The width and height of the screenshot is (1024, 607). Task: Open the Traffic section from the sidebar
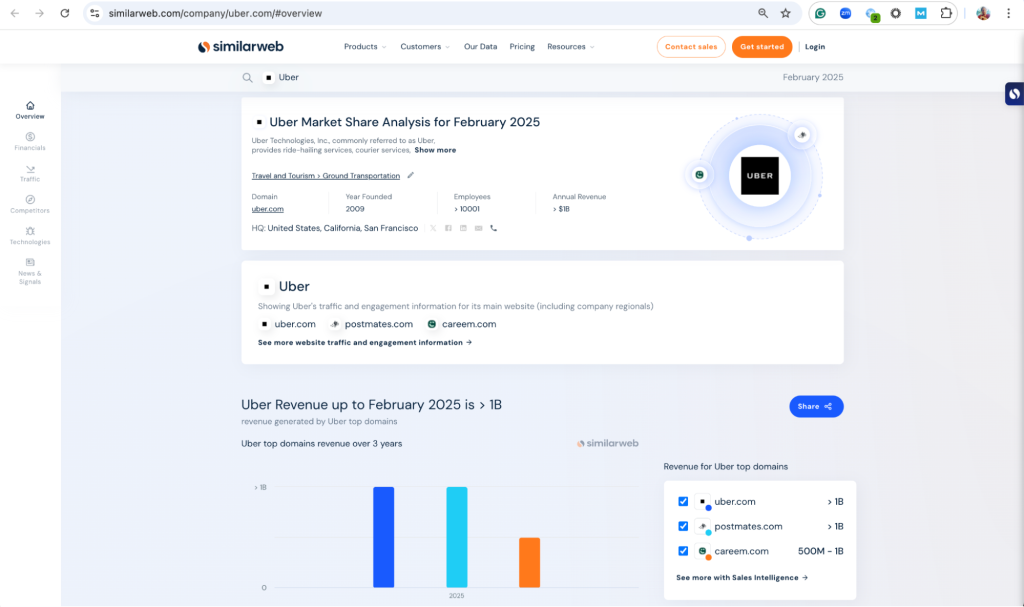coord(30,172)
